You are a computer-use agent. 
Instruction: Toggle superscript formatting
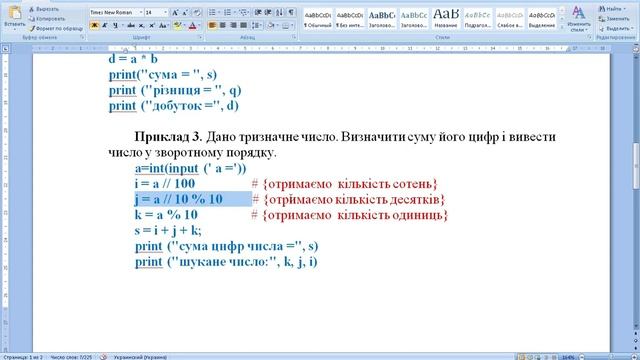151,26
